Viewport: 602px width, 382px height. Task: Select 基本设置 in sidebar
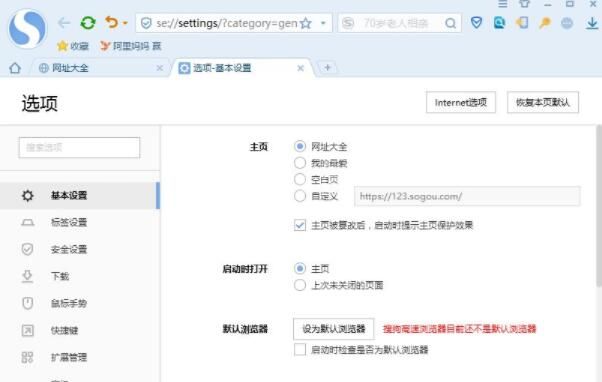click(80, 195)
